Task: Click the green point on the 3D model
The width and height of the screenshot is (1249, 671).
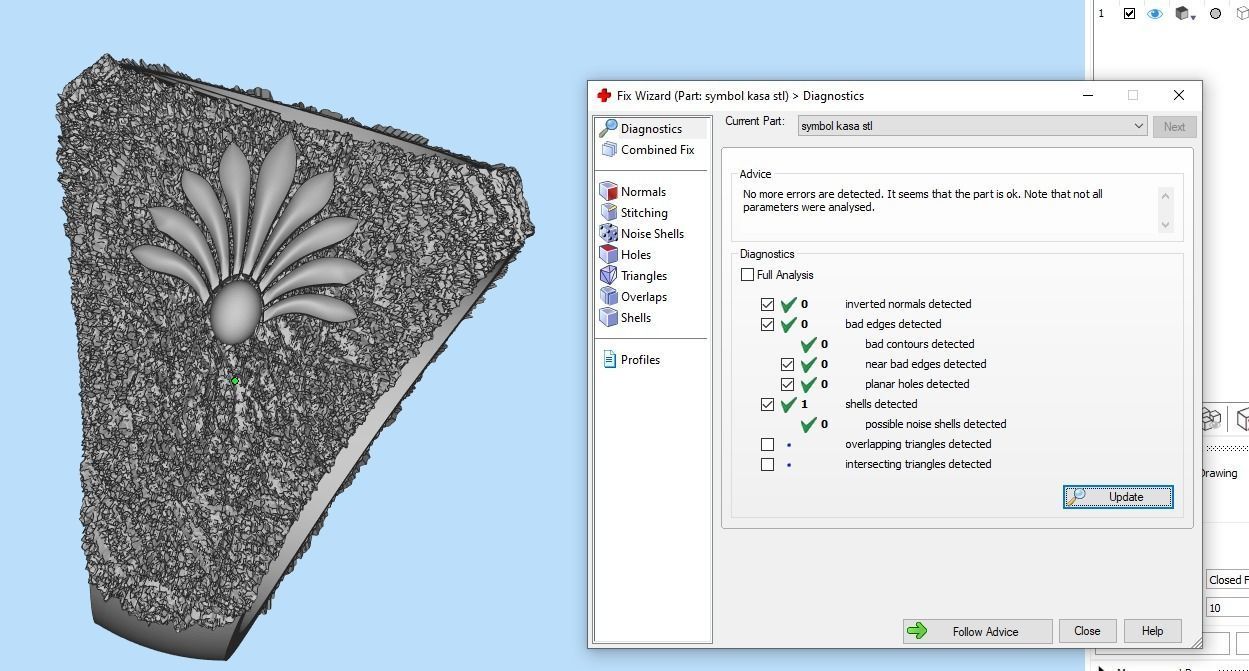Action: [x=235, y=380]
